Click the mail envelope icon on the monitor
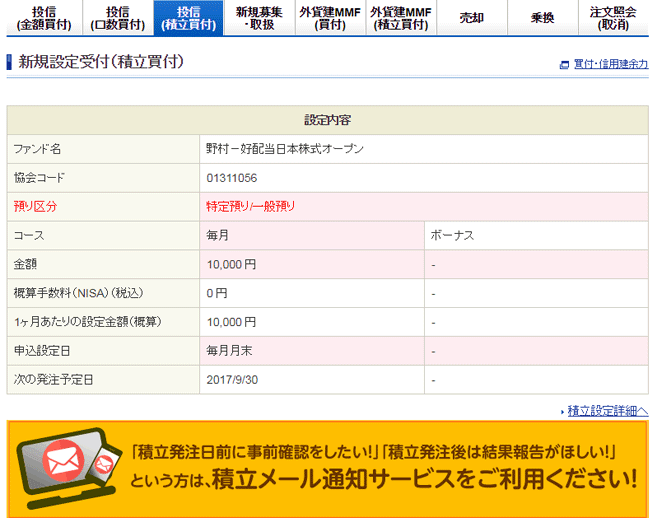658x518 pixels. pos(63,460)
